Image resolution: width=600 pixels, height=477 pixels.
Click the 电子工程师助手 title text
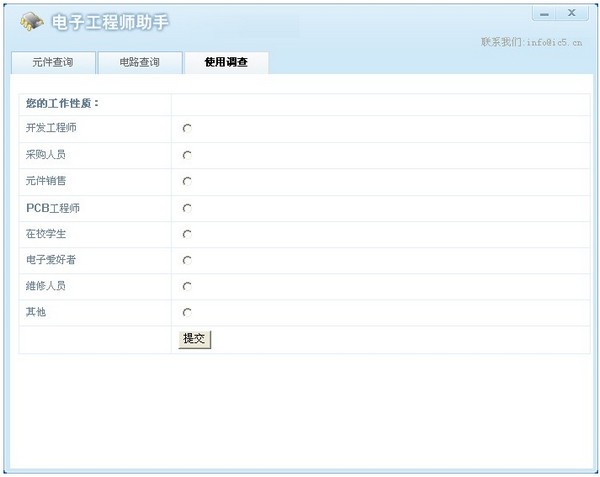tap(112, 21)
